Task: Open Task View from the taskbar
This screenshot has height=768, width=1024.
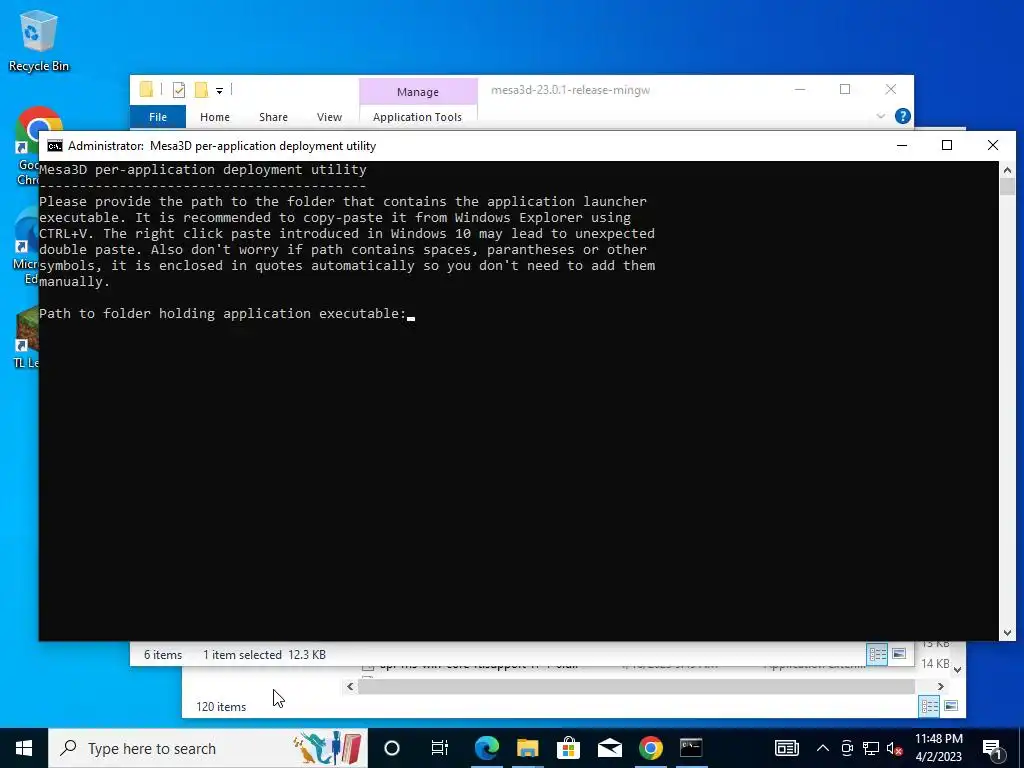Action: point(440,748)
